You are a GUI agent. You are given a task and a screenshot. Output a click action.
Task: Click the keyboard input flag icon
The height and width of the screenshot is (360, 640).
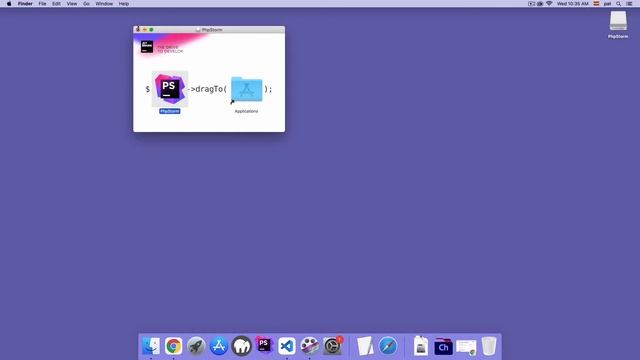(596, 4)
